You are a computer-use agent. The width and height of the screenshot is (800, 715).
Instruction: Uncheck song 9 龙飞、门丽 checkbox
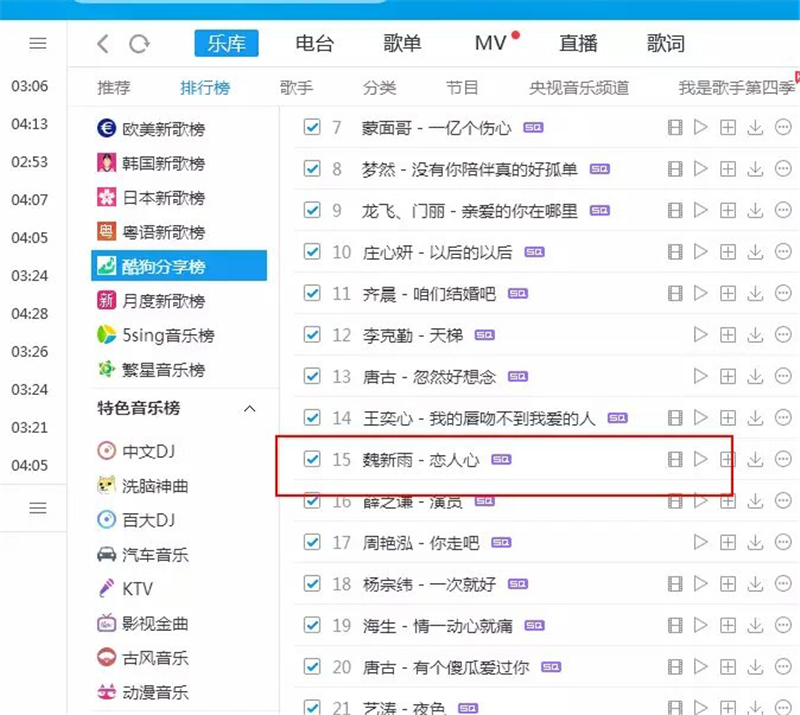tap(312, 210)
